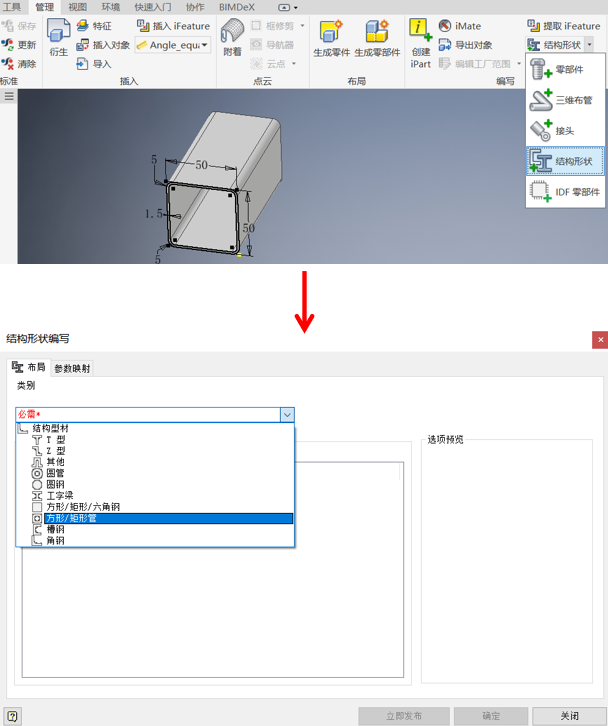
Task: Click the 确定 OK button
Action: (x=491, y=716)
